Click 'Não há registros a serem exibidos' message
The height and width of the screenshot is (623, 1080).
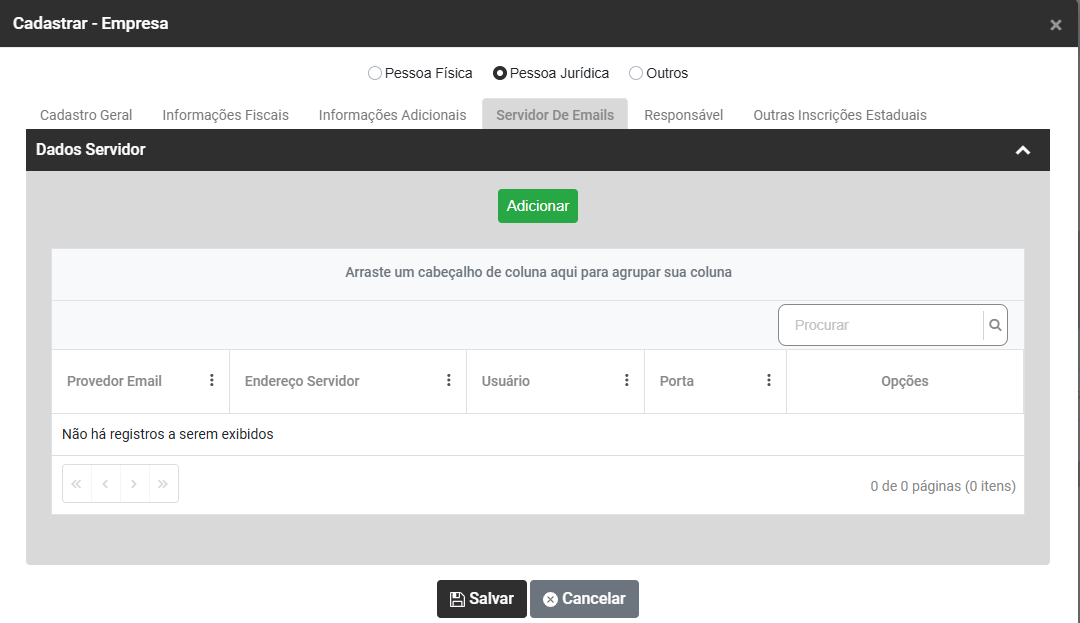point(167,434)
